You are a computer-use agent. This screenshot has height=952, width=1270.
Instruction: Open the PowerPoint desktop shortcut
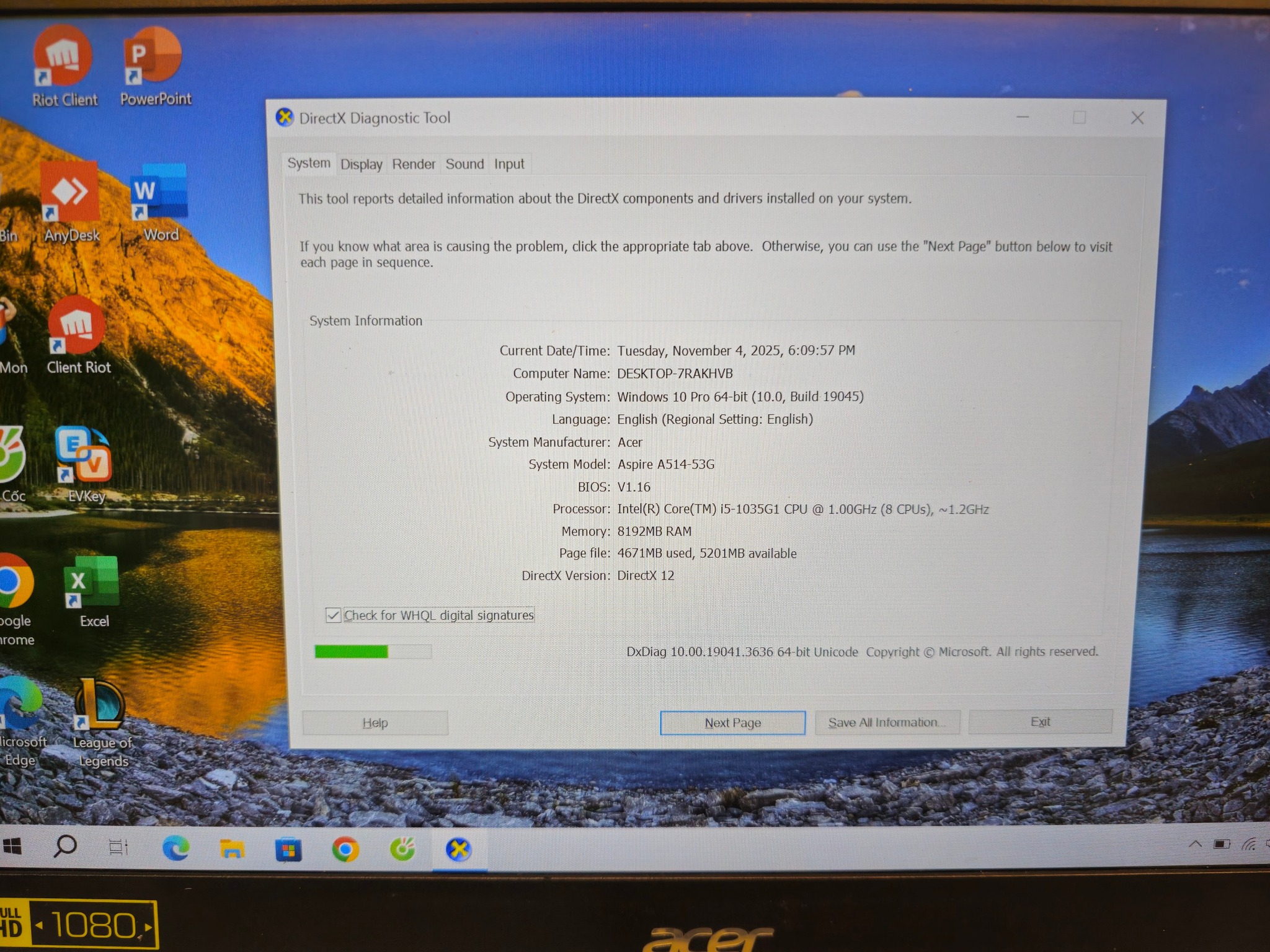pos(155,65)
